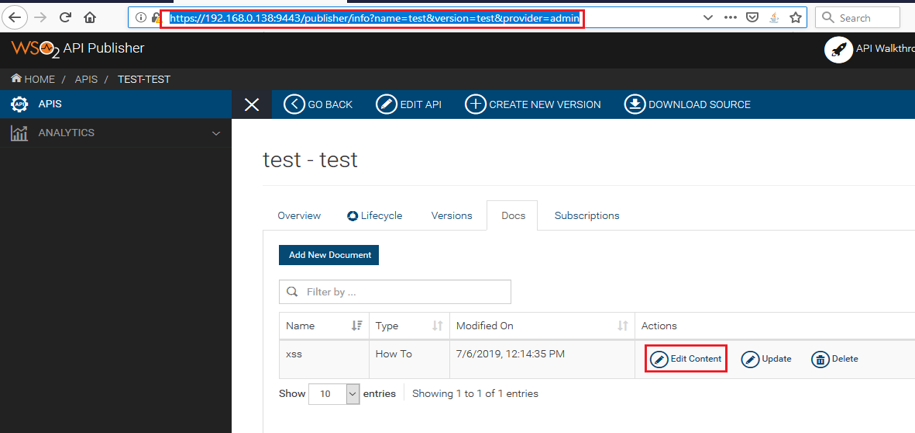The height and width of the screenshot is (433, 915).
Task: Open the site information (i) icon
Action: coord(140,18)
